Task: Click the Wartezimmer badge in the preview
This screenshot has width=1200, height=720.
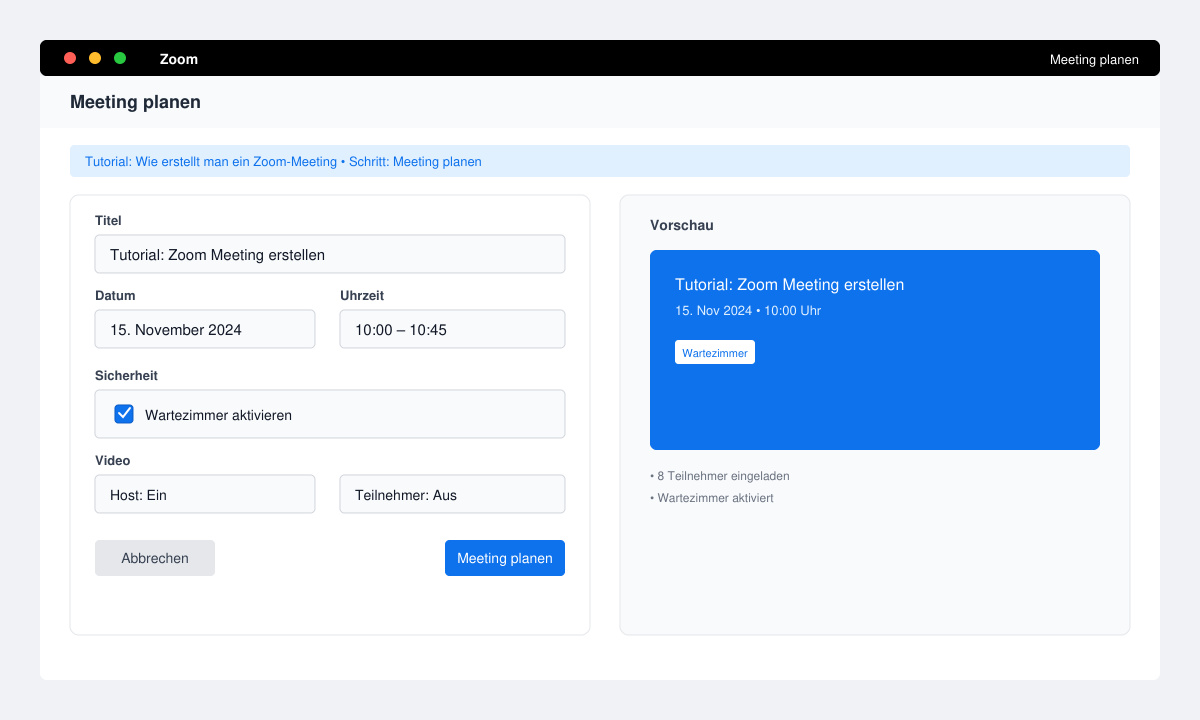Action: (x=715, y=352)
